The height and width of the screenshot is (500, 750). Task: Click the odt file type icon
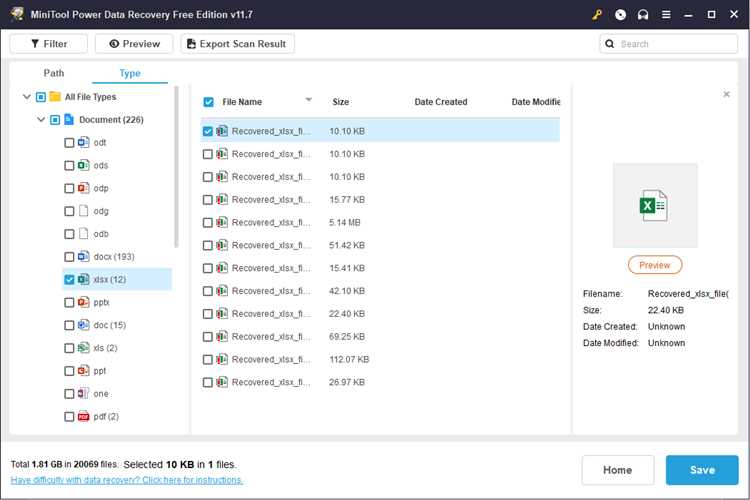click(x=84, y=142)
